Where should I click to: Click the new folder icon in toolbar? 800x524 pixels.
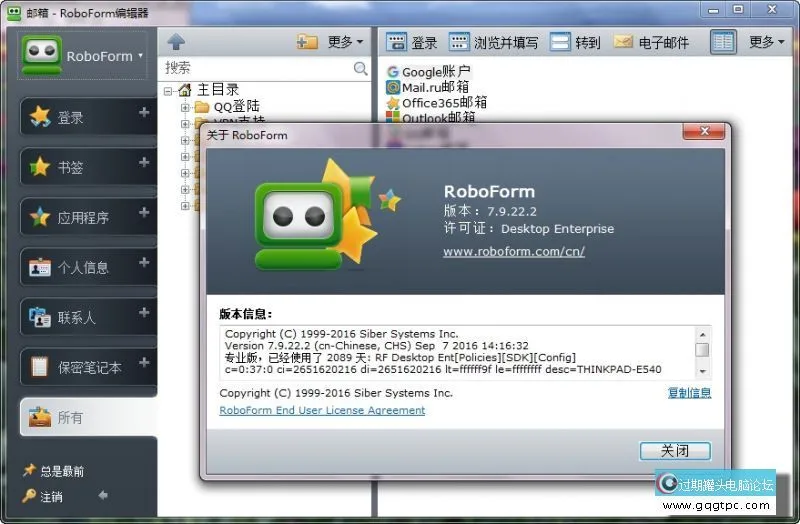(308, 42)
